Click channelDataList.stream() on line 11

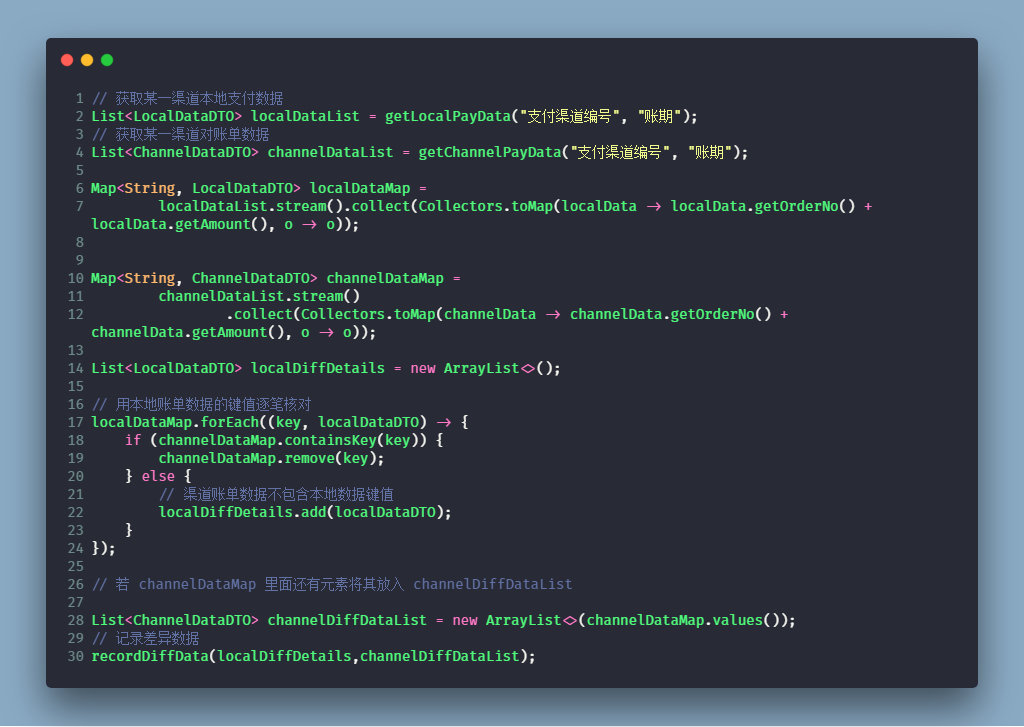click(x=259, y=297)
